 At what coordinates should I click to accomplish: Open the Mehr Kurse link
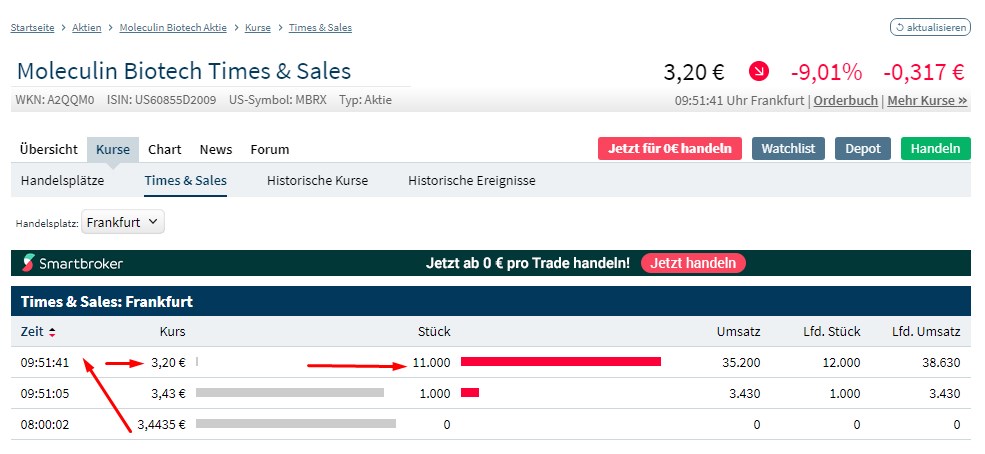point(927,100)
